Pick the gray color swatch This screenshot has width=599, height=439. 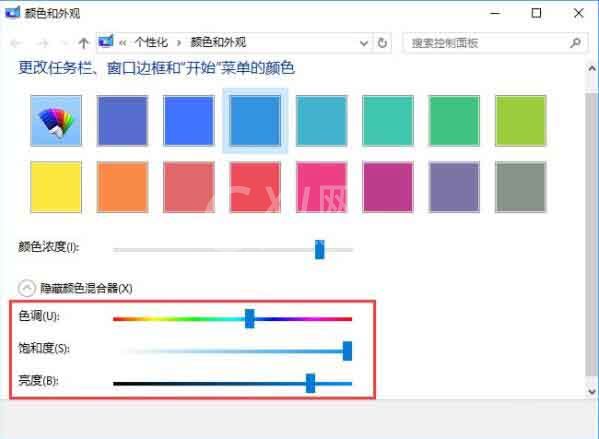pyautogui.click(x=520, y=187)
